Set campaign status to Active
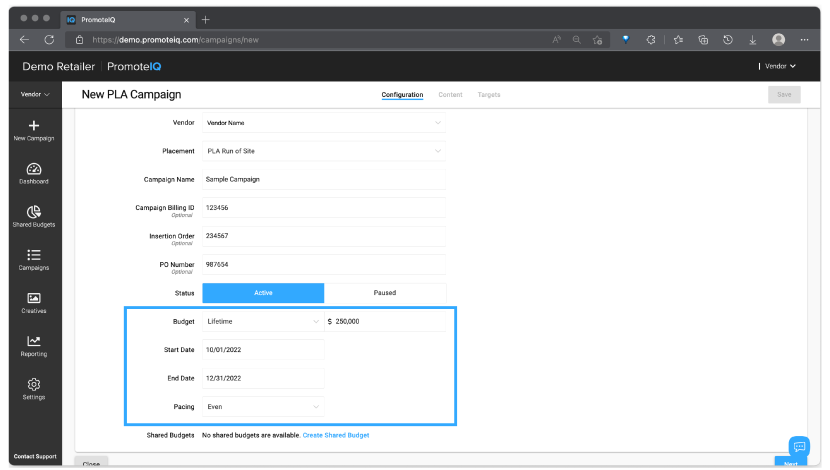 pos(263,293)
